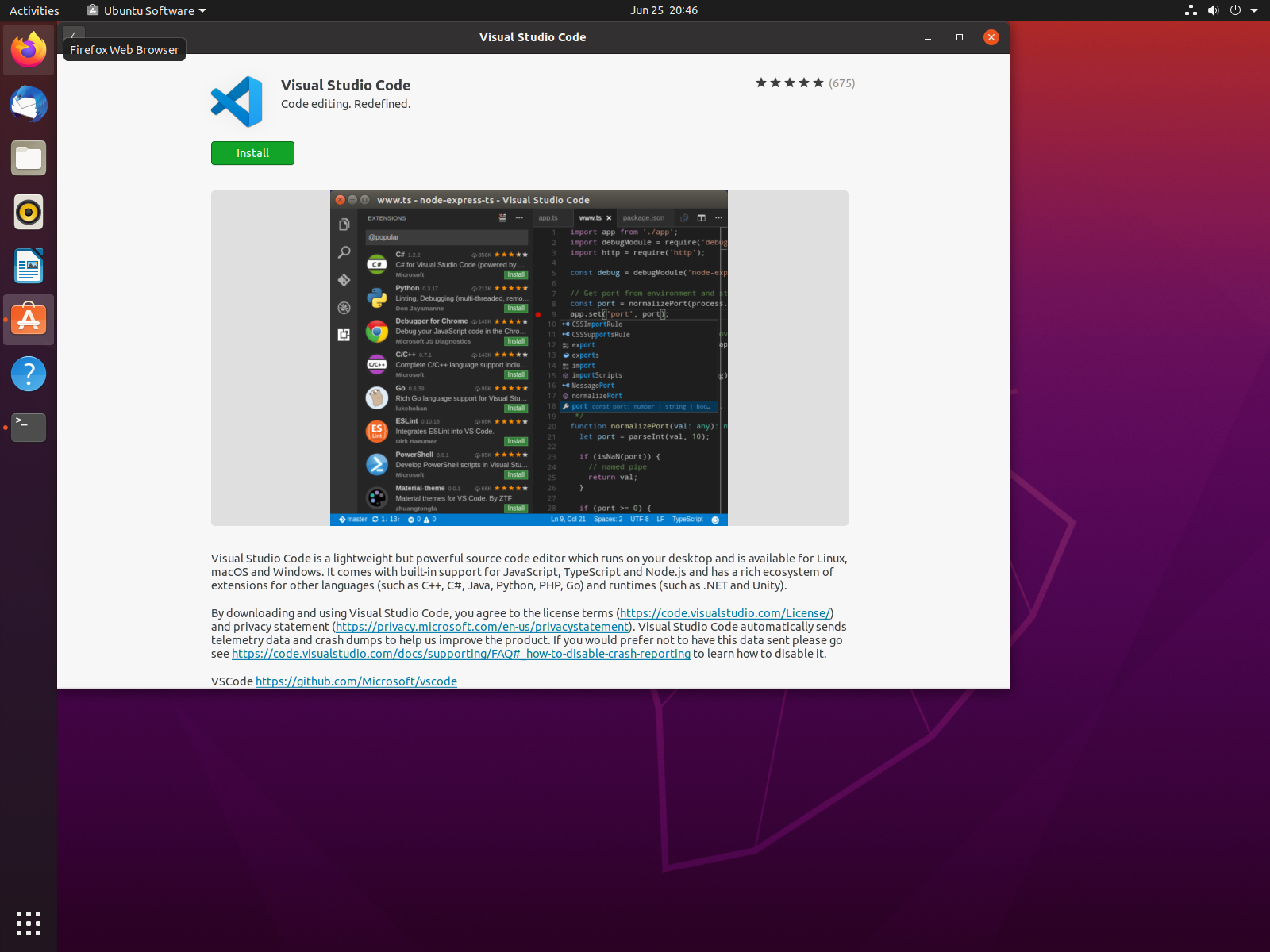1270x952 pixels.
Task: Click the Show Applications grid icon
Action: coord(29,923)
